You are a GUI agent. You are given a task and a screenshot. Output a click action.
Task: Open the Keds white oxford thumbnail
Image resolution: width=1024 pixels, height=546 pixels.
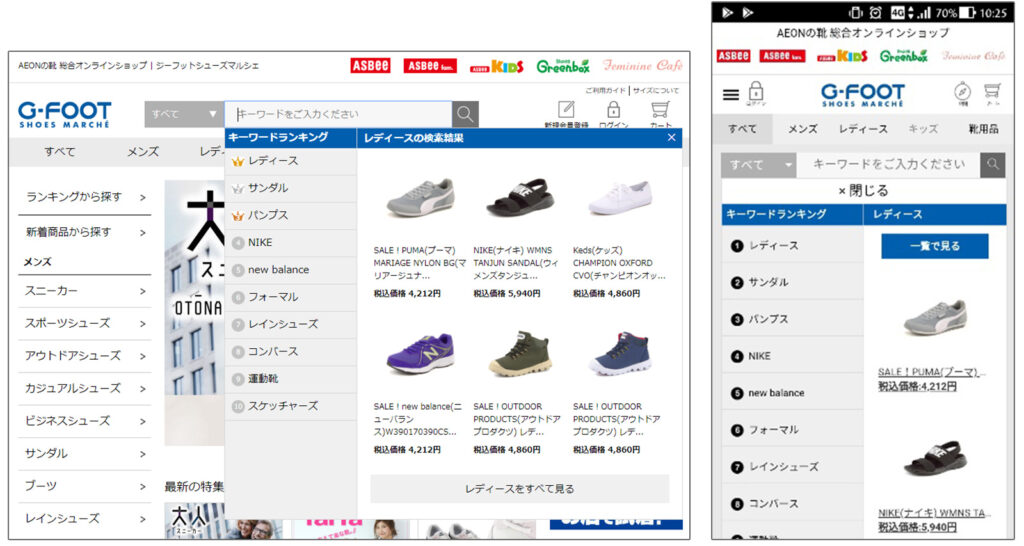click(619, 199)
